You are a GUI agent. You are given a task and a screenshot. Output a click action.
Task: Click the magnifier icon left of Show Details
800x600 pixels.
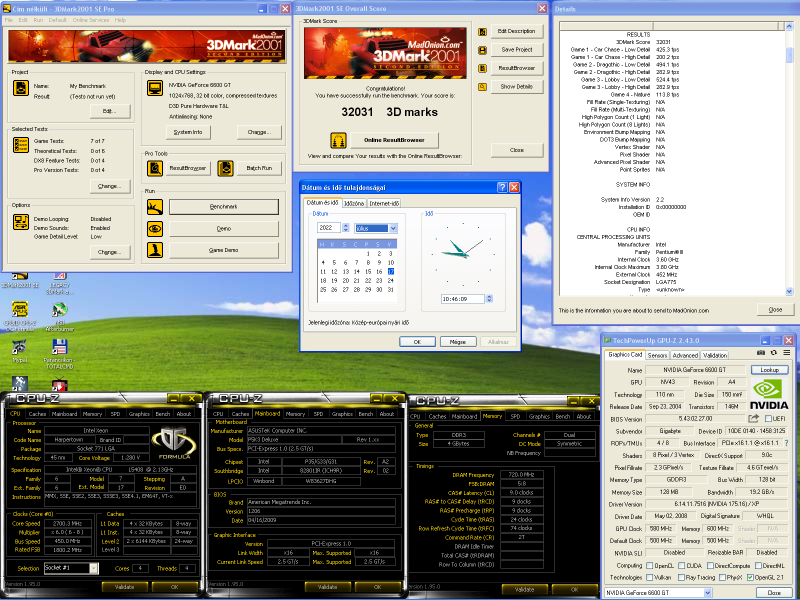[x=482, y=87]
